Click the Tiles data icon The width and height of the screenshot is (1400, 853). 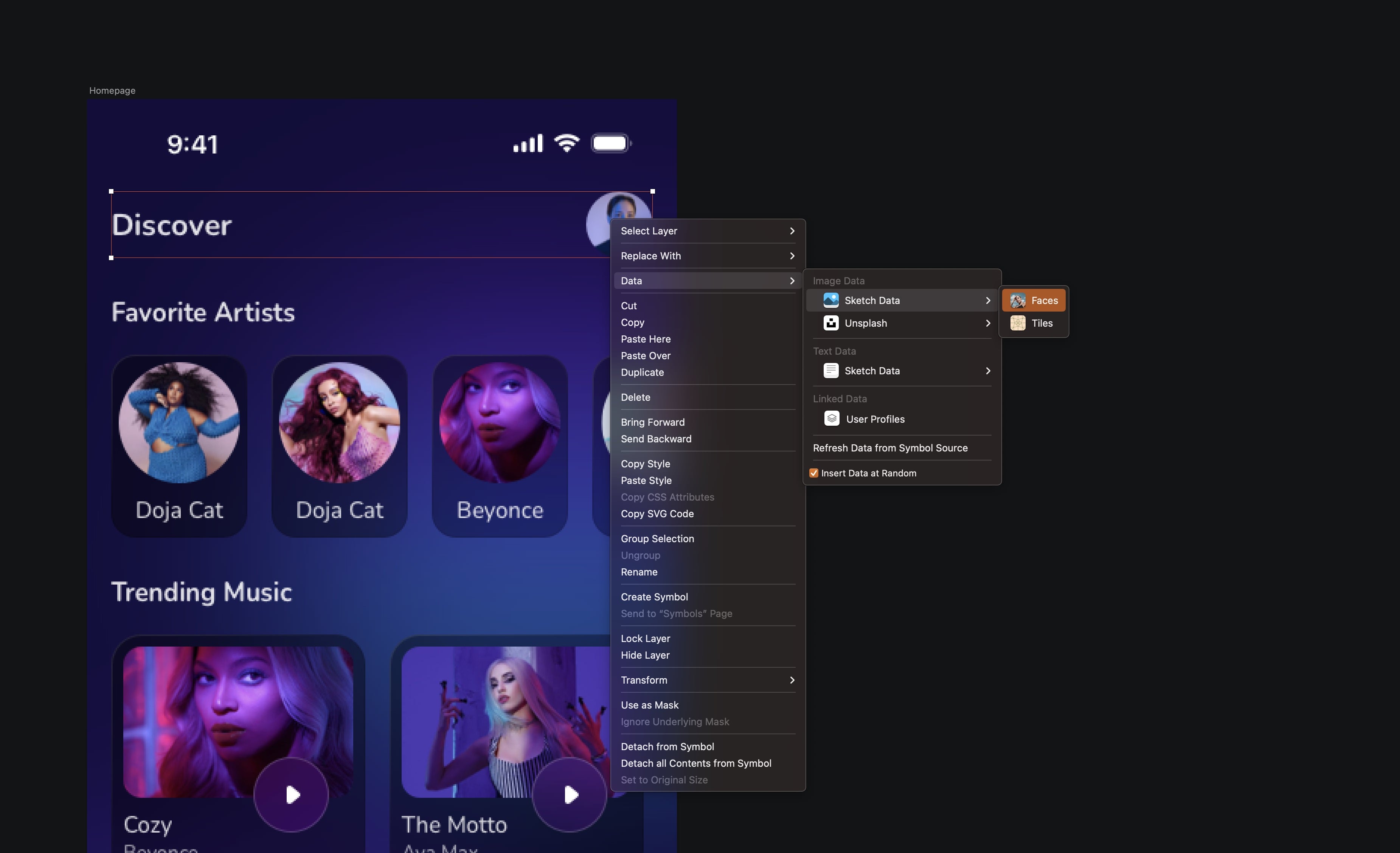[x=1018, y=323]
